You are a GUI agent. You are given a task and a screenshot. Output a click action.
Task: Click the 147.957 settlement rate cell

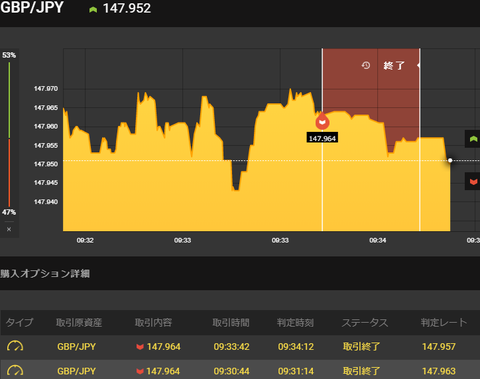pyautogui.click(x=439, y=347)
